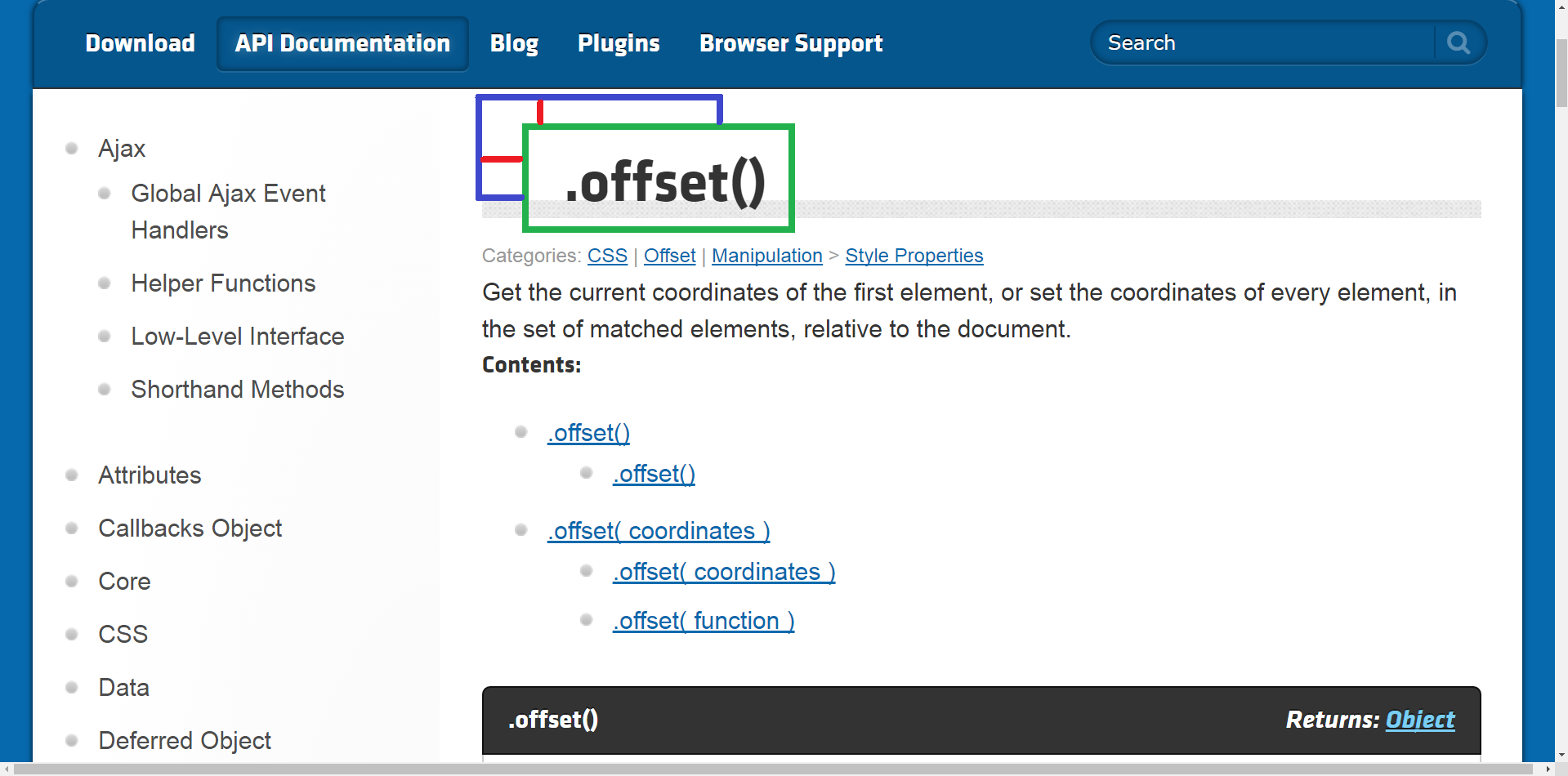Open the Deferred Object category
The width and height of the screenshot is (1568, 776).
click(x=185, y=741)
